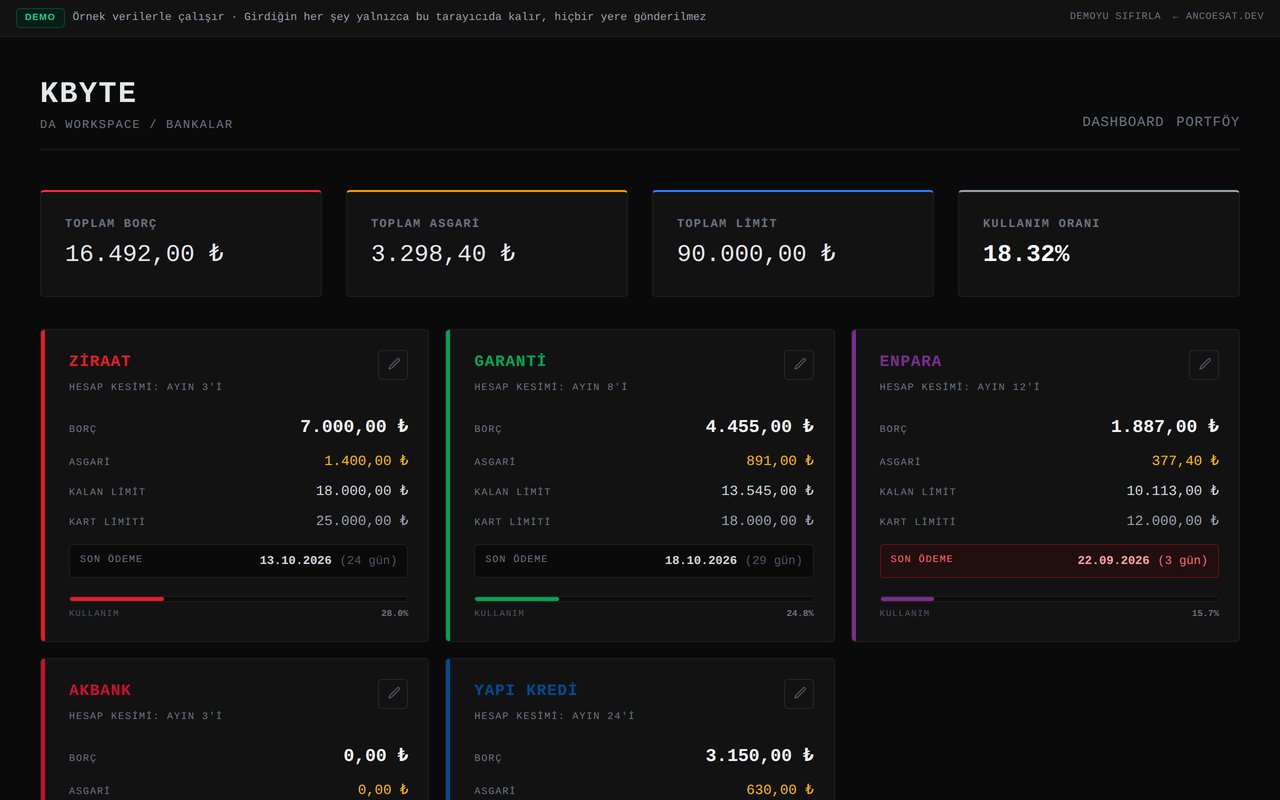The height and width of the screenshot is (800, 1280).
Task: Click Ziraat minimum payment 1.400,00 ₺
Action: point(366,461)
